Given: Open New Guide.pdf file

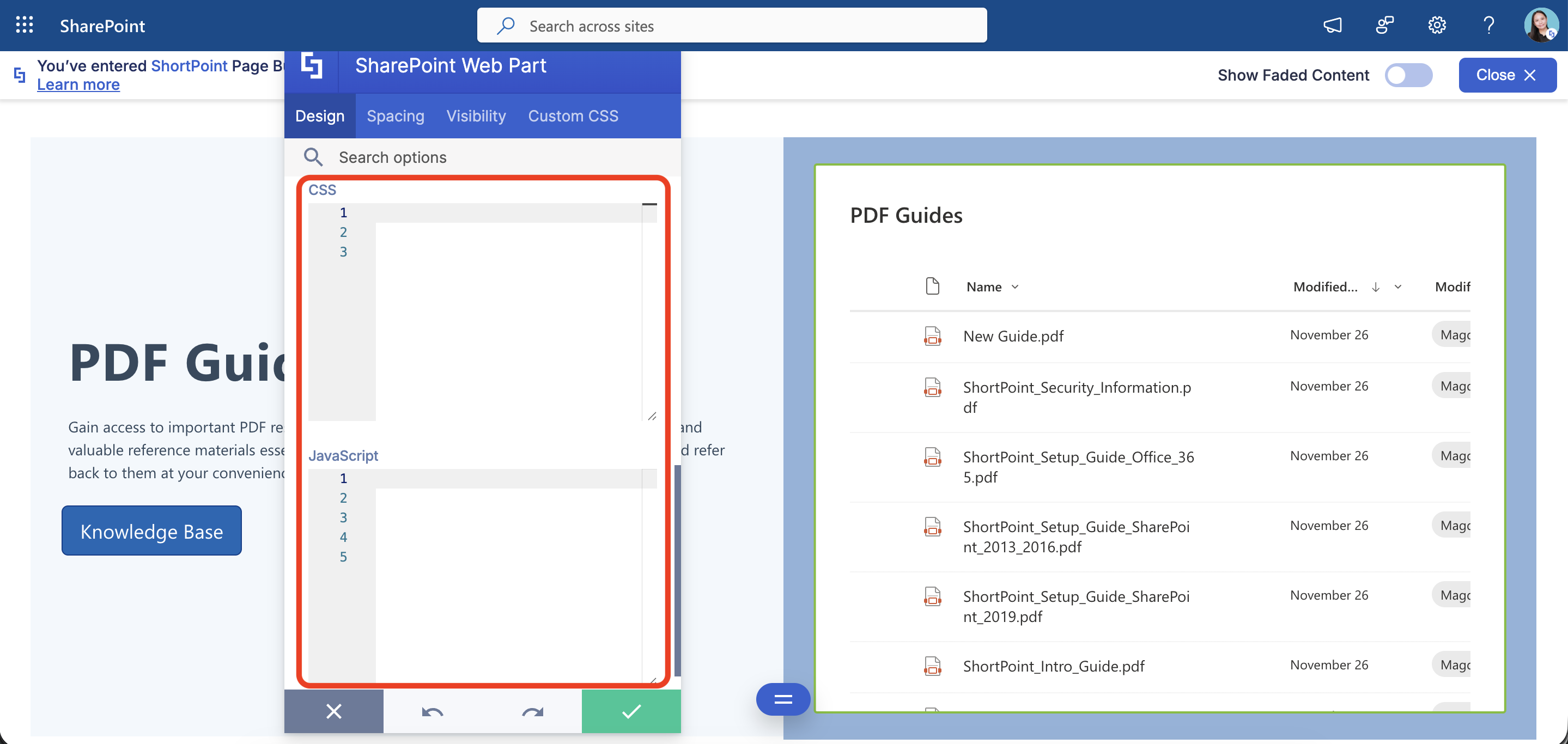Looking at the screenshot, I should tap(1013, 337).
